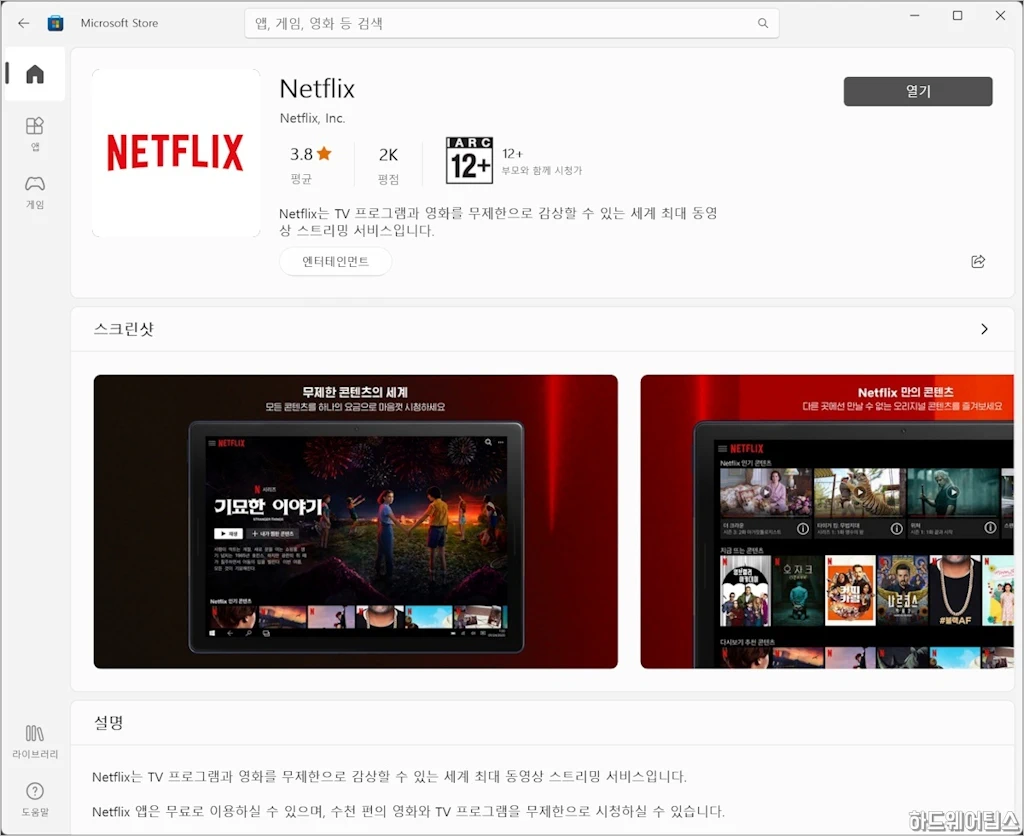This screenshot has height=836, width=1024.
Task: Close the Microsoft Store window
Action: pyautogui.click(x=1000, y=16)
